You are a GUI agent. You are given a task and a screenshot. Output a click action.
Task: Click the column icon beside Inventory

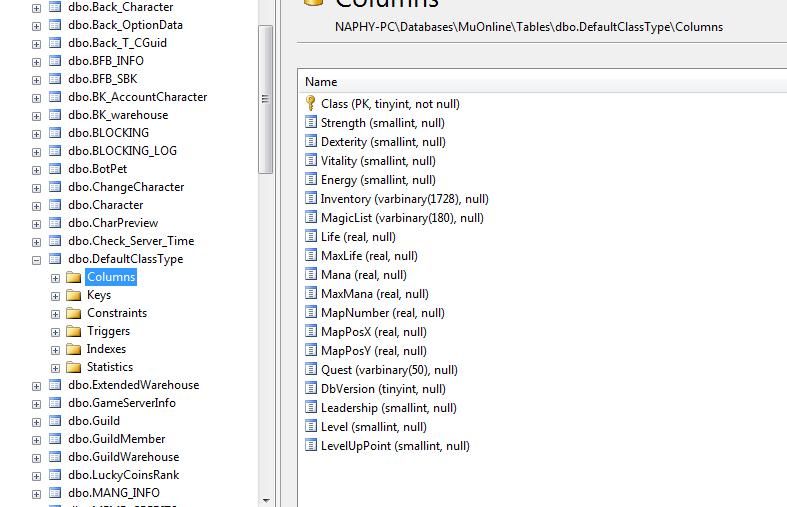(311, 199)
